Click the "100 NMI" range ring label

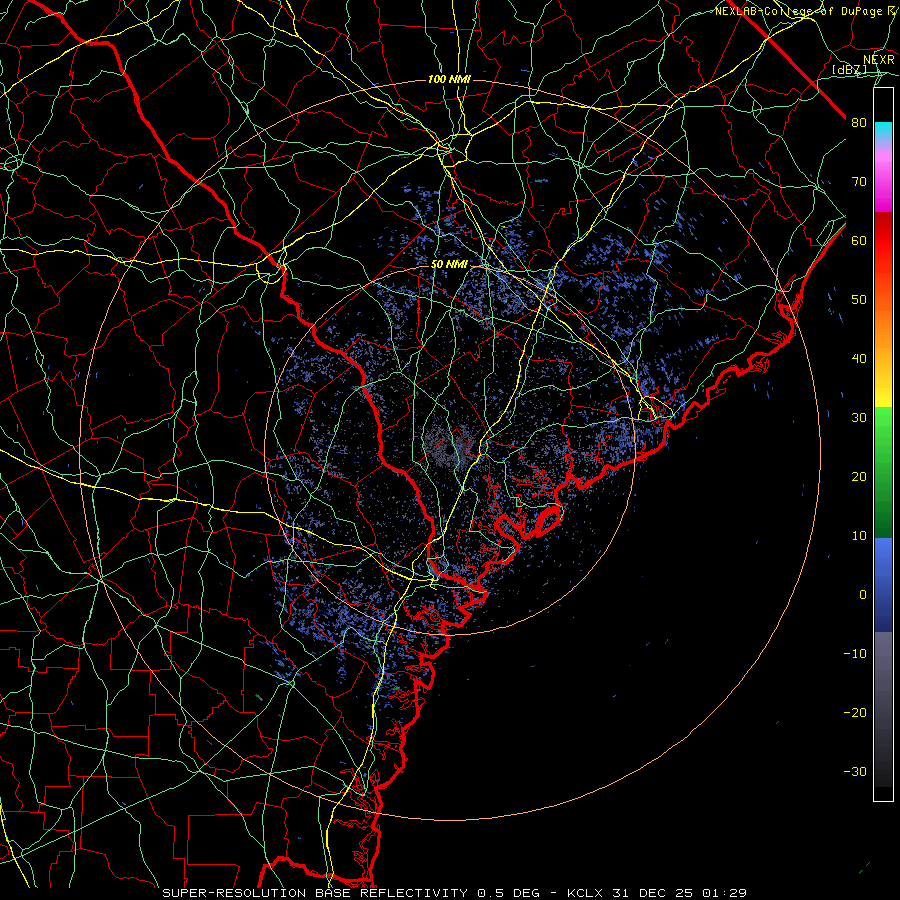click(x=449, y=79)
